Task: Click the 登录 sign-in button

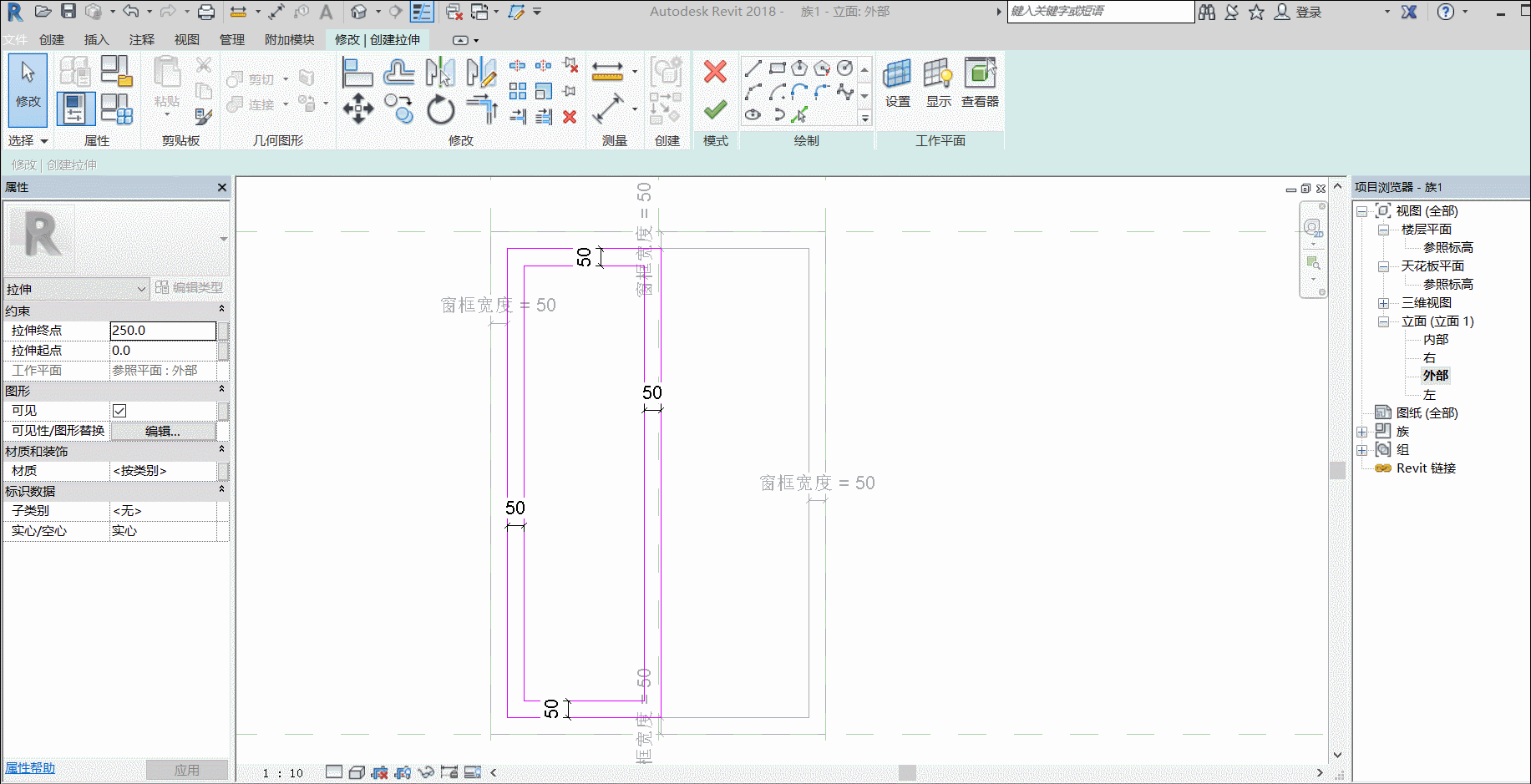Action: click(1298, 12)
